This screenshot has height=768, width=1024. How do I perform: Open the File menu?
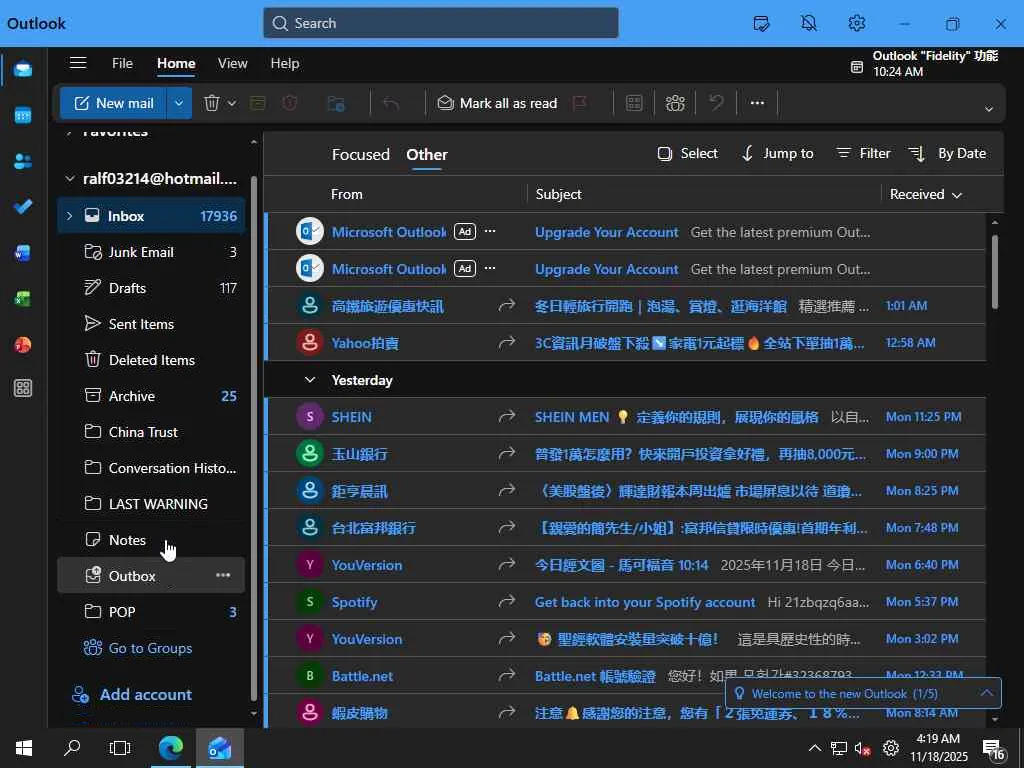pyautogui.click(x=122, y=63)
